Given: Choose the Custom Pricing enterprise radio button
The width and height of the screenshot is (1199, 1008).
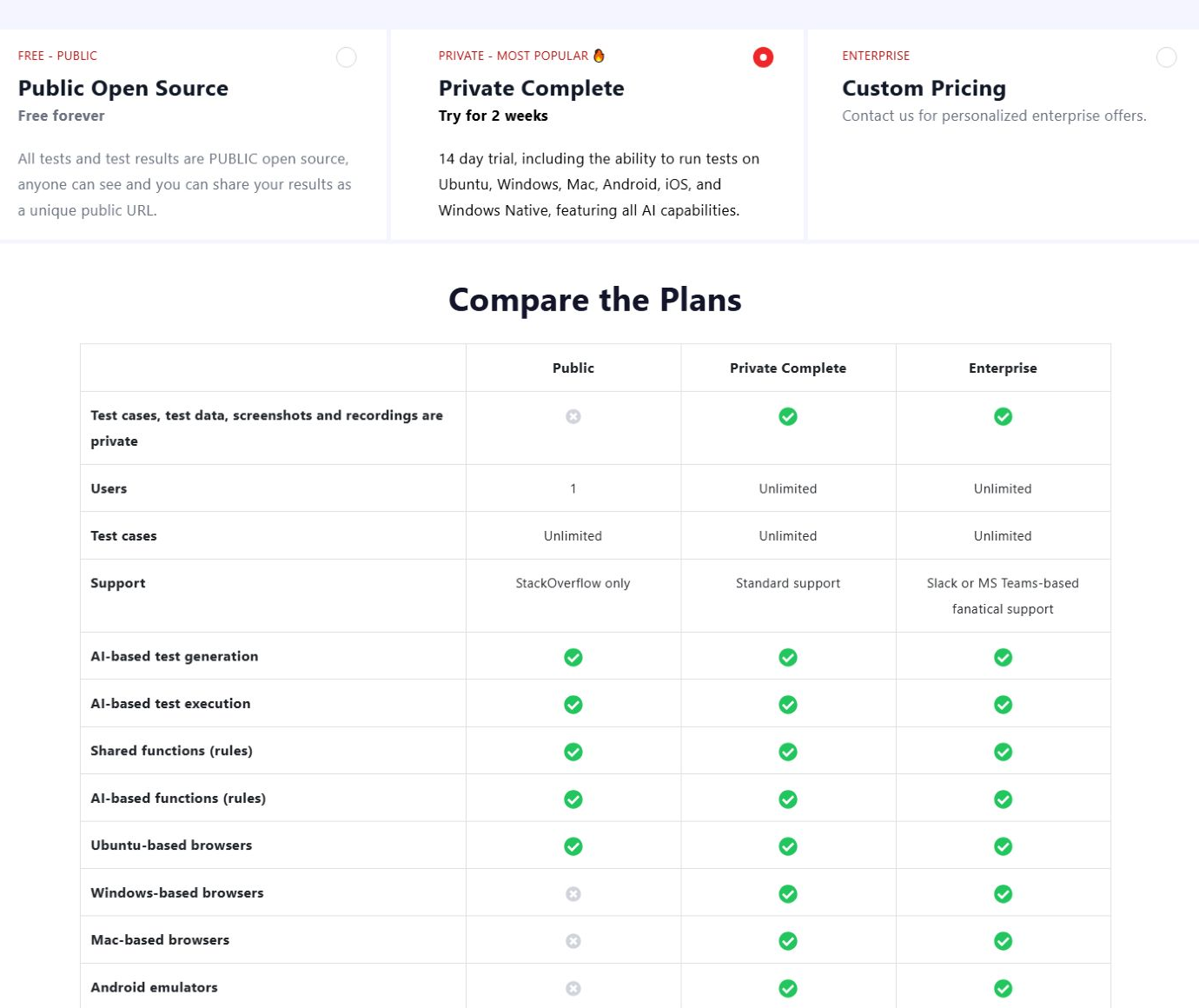Looking at the screenshot, I should [1166, 57].
